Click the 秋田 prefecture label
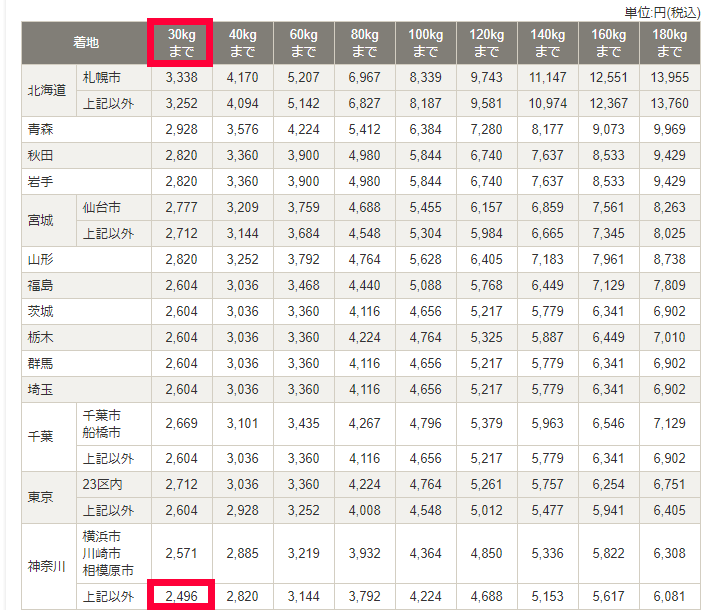 41,155
